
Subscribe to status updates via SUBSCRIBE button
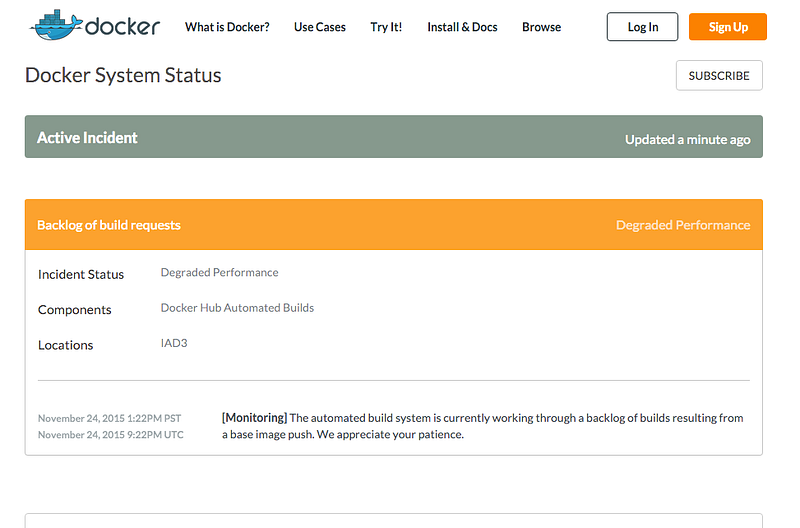[719, 76]
